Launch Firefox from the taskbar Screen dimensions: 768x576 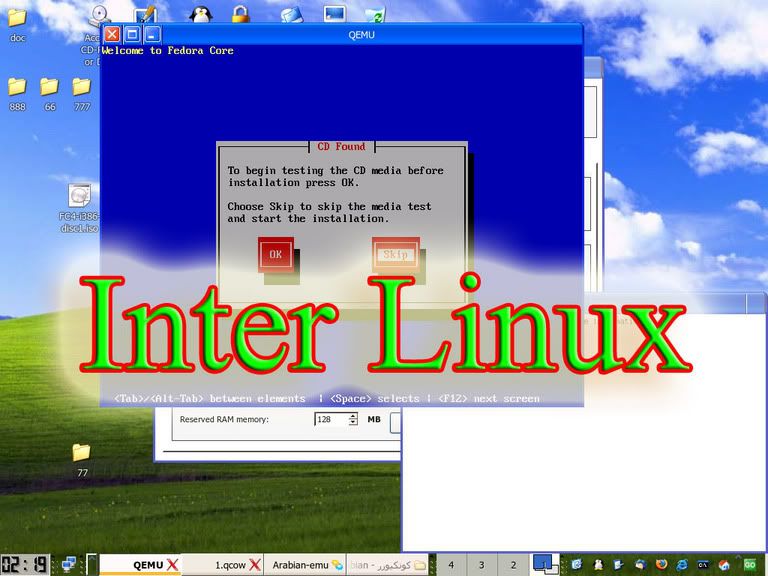[x=661, y=565]
